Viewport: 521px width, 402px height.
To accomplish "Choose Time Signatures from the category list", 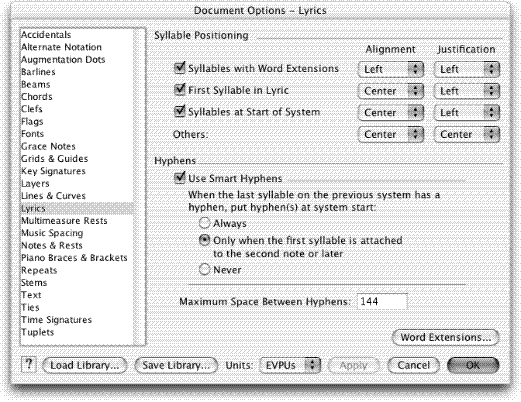I will 56,320.
